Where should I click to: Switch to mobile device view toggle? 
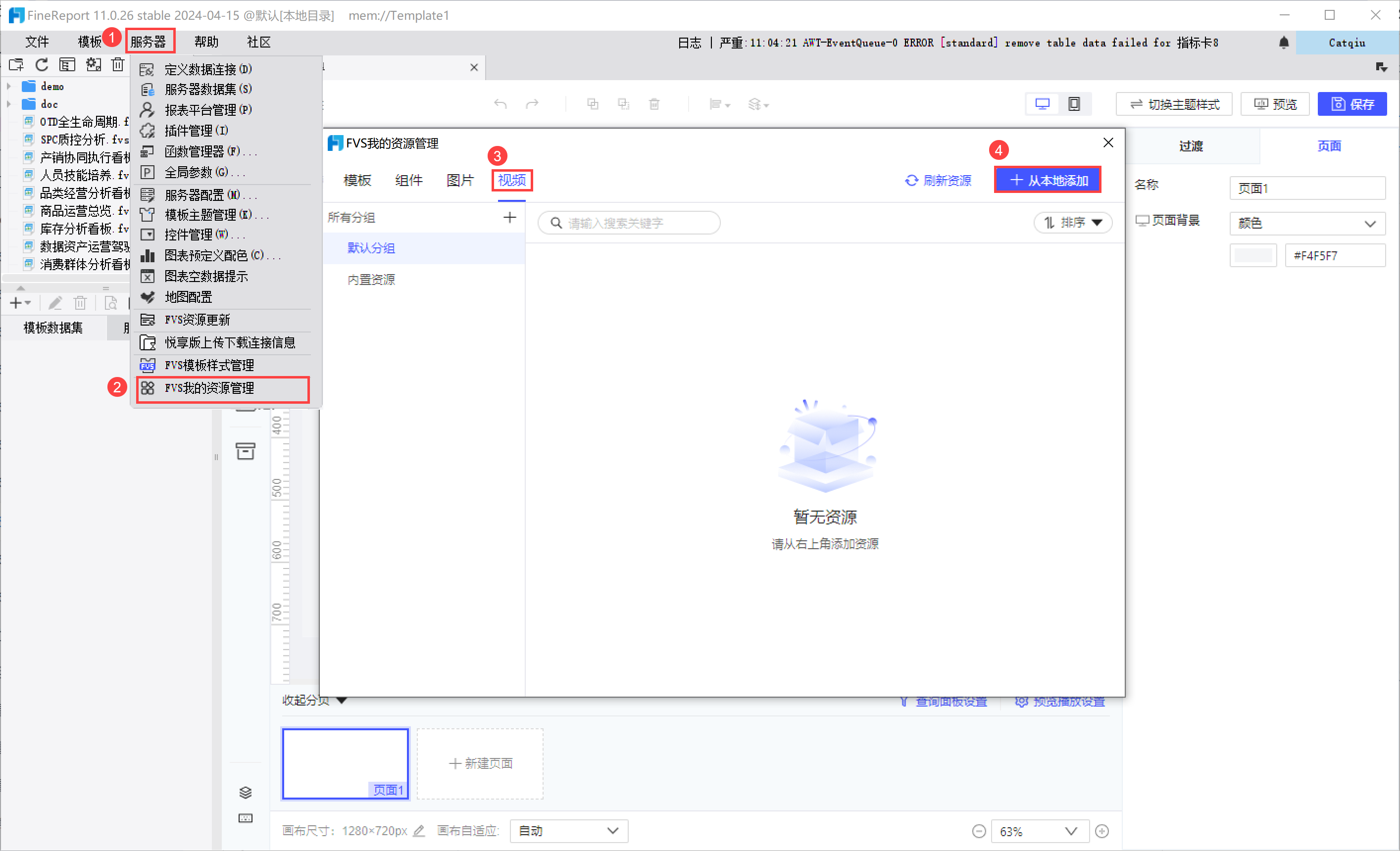1073,104
